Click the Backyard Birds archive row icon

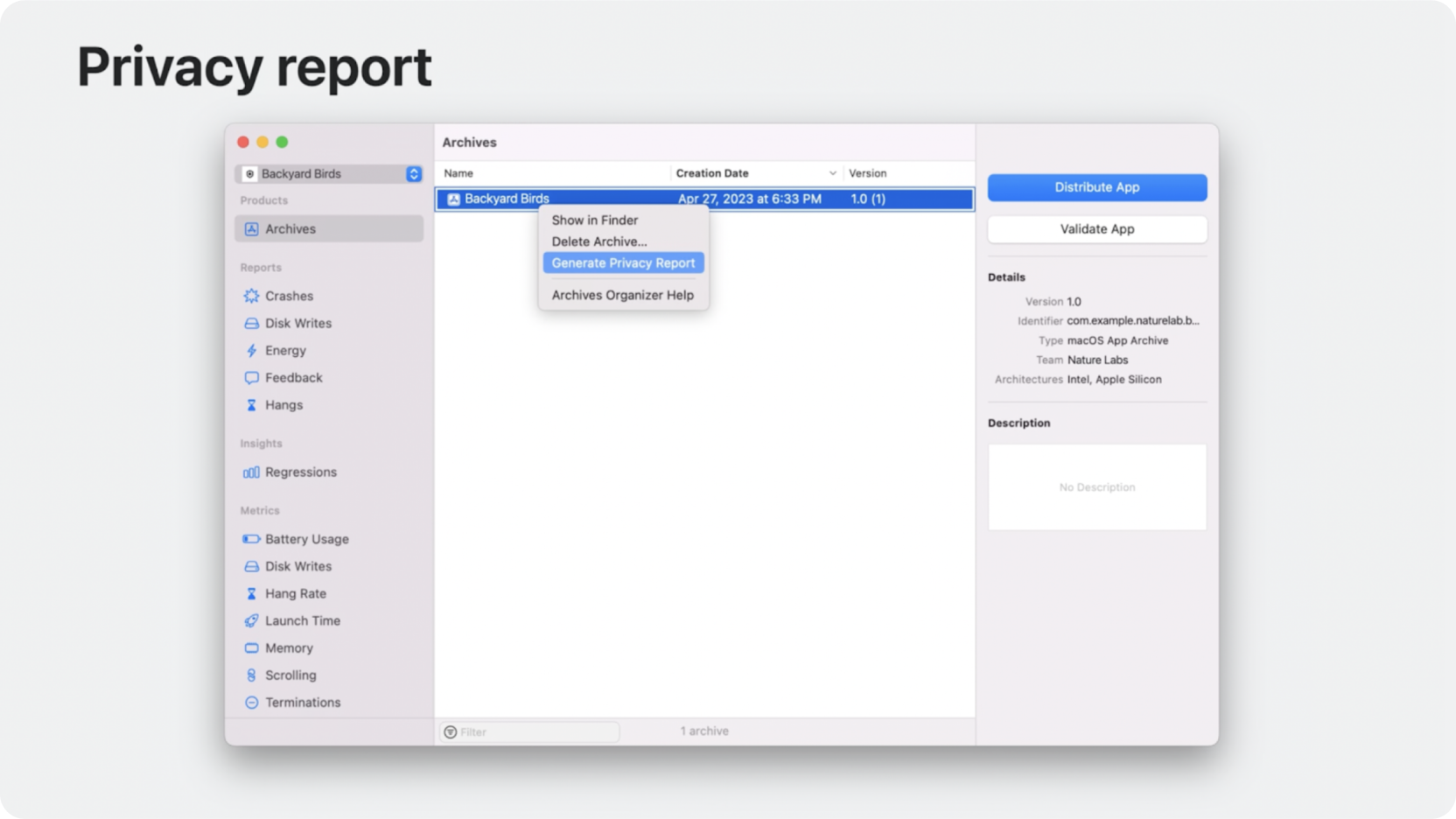pyautogui.click(x=454, y=199)
